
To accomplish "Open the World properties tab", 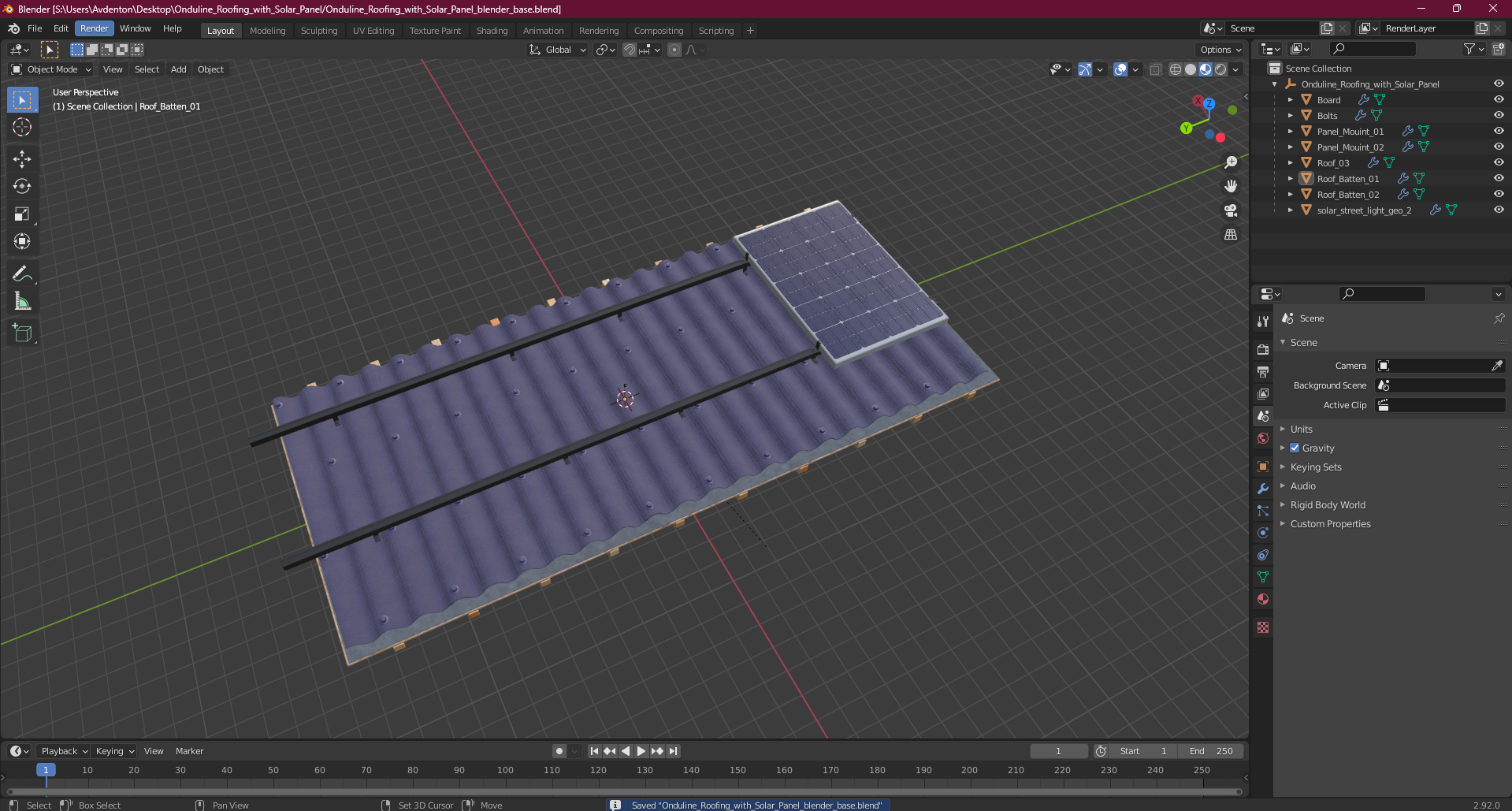I will [1263, 438].
